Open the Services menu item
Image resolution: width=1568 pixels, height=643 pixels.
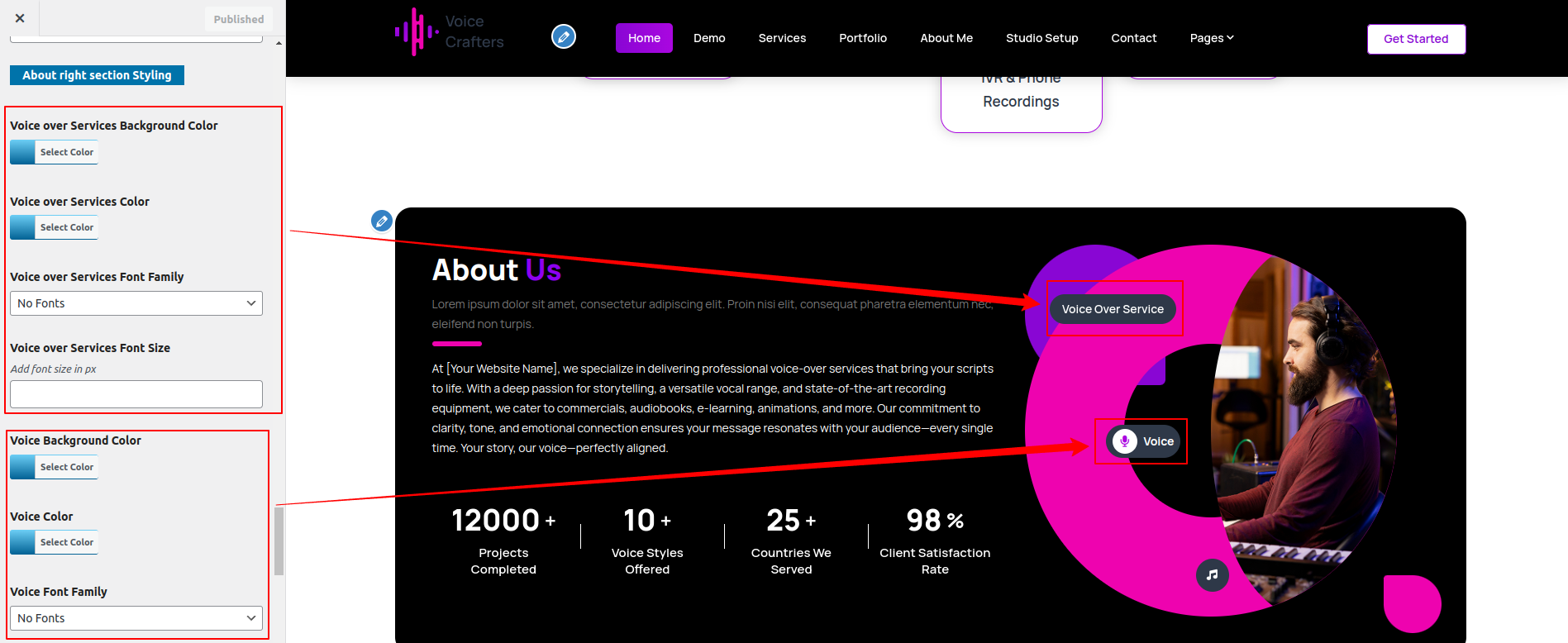[x=782, y=38]
